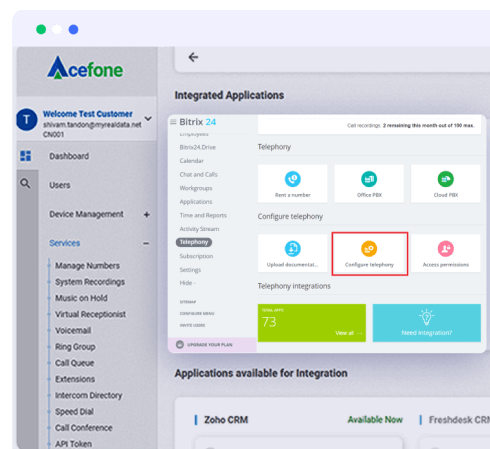Click the CONFIGURE MENU link
This screenshot has width=490, height=449.
point(197,314)
